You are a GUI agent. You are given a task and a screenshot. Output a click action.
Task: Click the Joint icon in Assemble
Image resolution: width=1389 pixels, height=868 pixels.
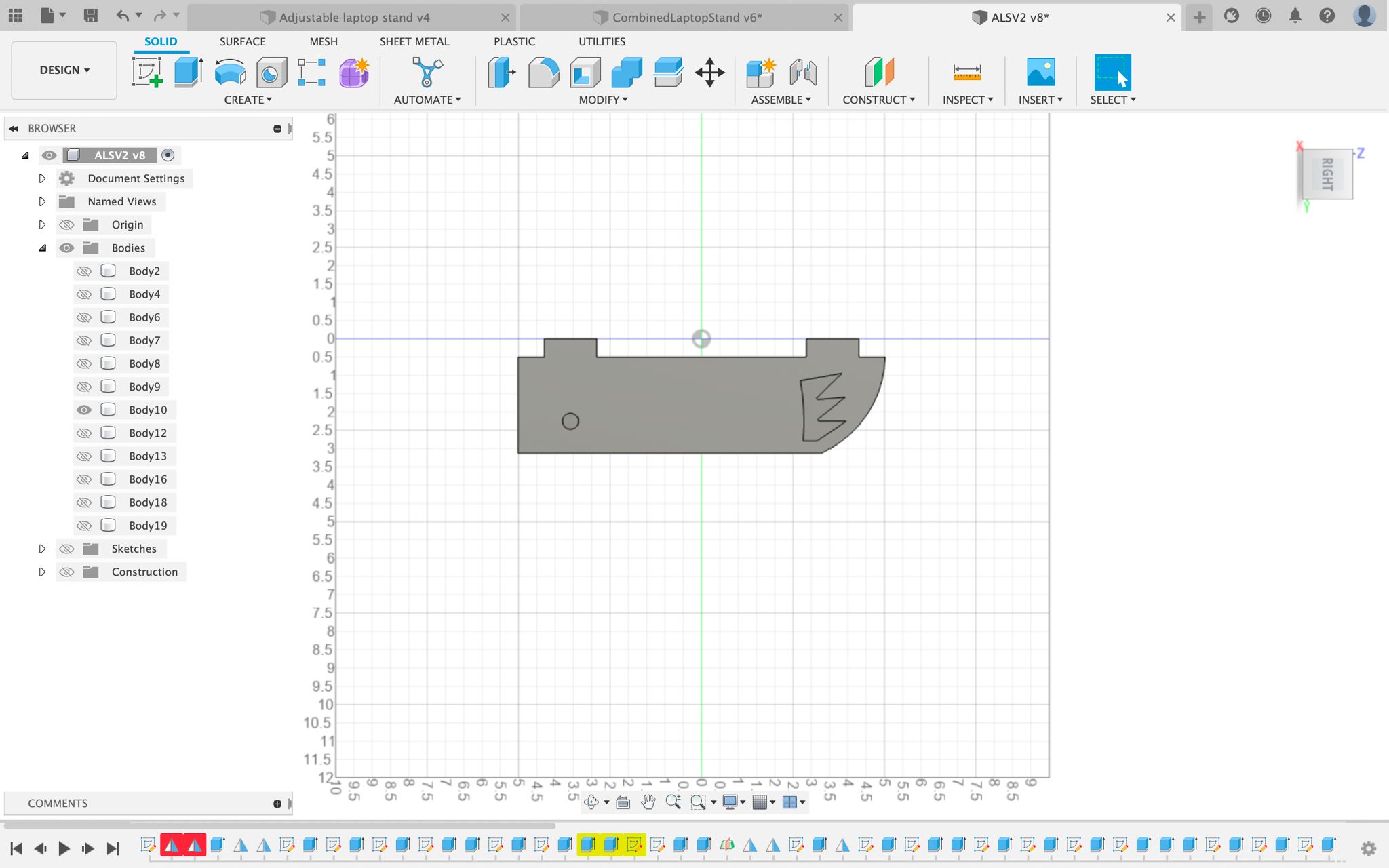803,72
